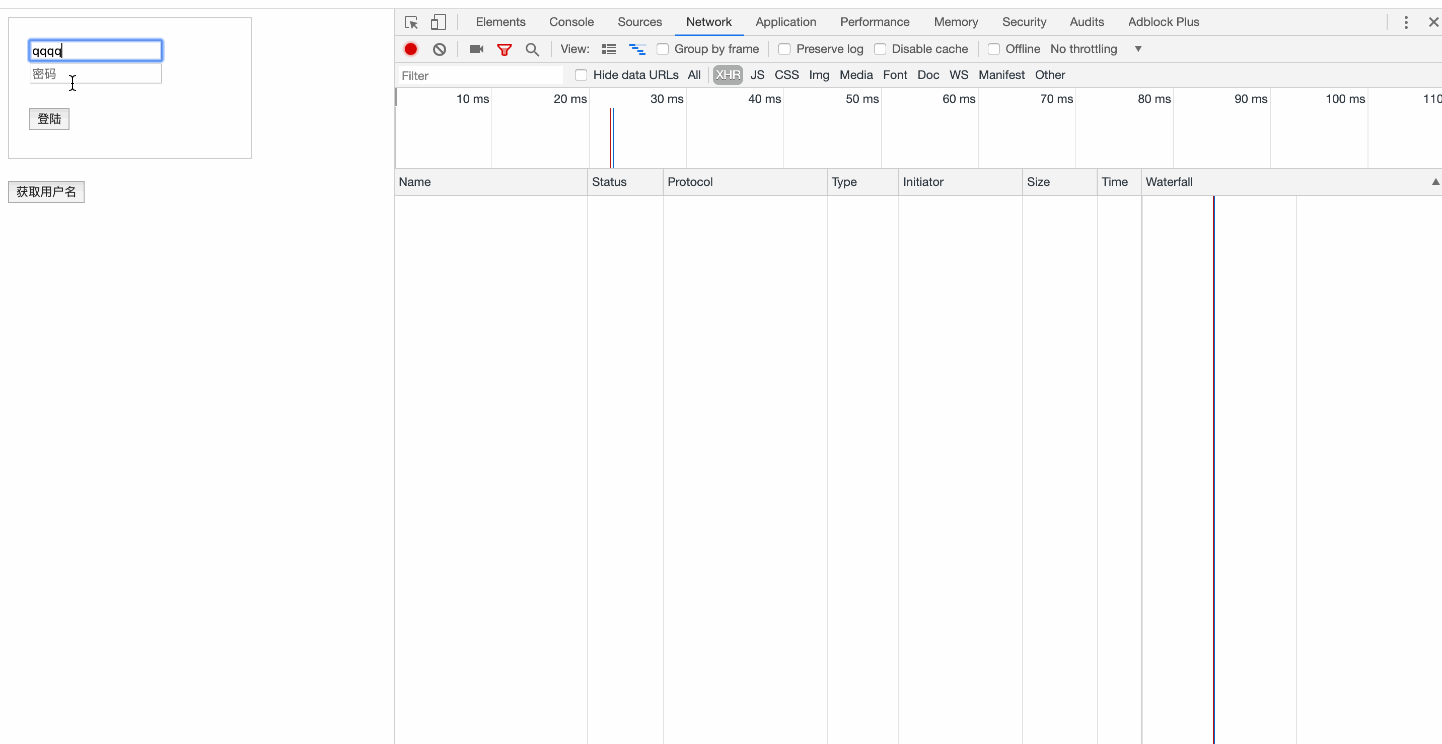This screenshot has height=744, width=1442.
Task: Filter requests by WS type
Action: click(x=959, y=75)
